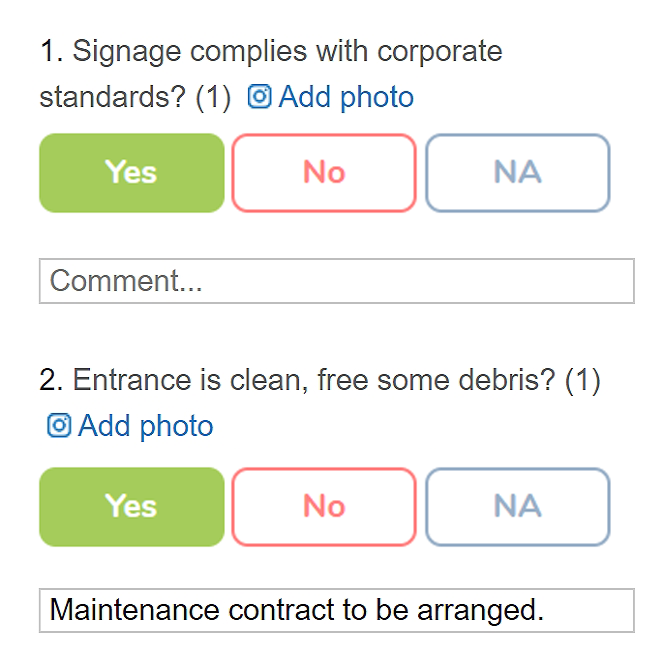Click the question 1 signage text
The width and height of the screenshot is (663, 663).
click(x=271, y=74)
